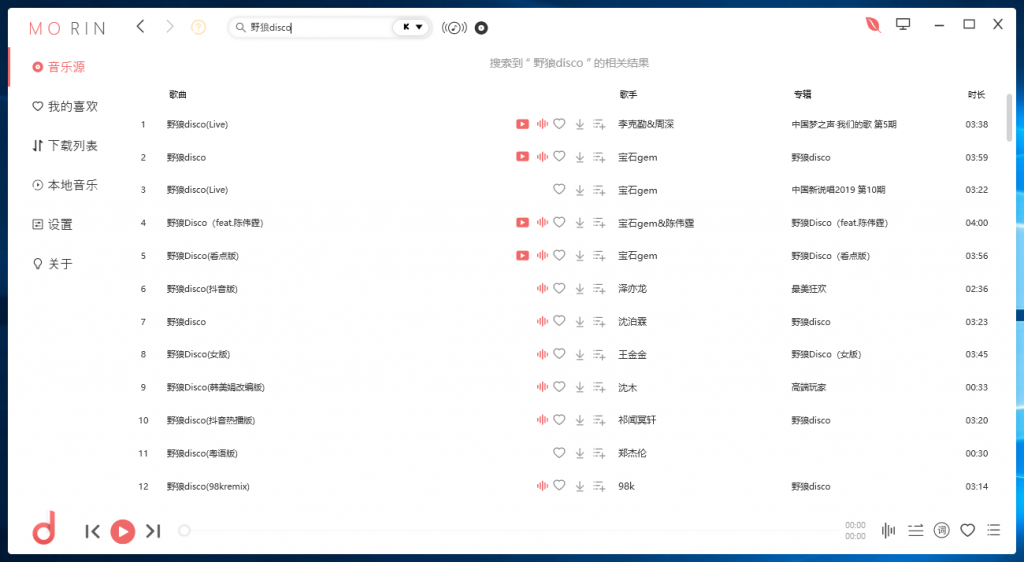Click the 歌曲 column header
This screenshot has width=1024, height=562.
coord(178,95)
